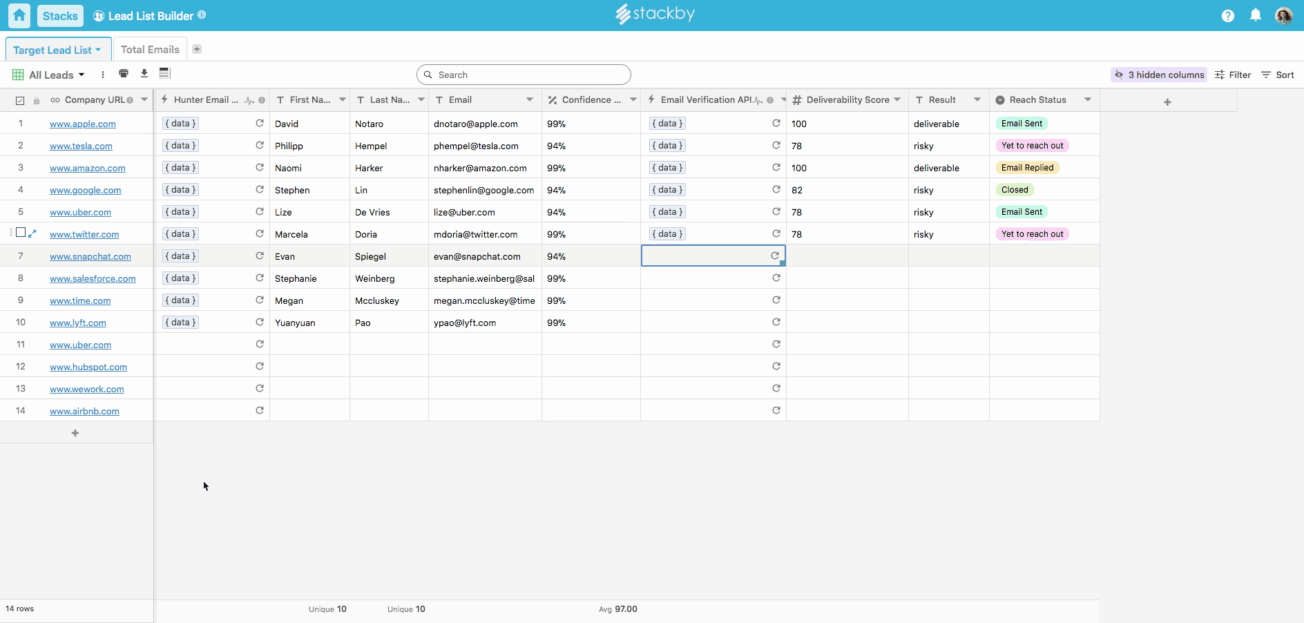This screenshot has height=623, width=1304.
Task: Open notifications bell icon
Action: (x=1256, y=16)
